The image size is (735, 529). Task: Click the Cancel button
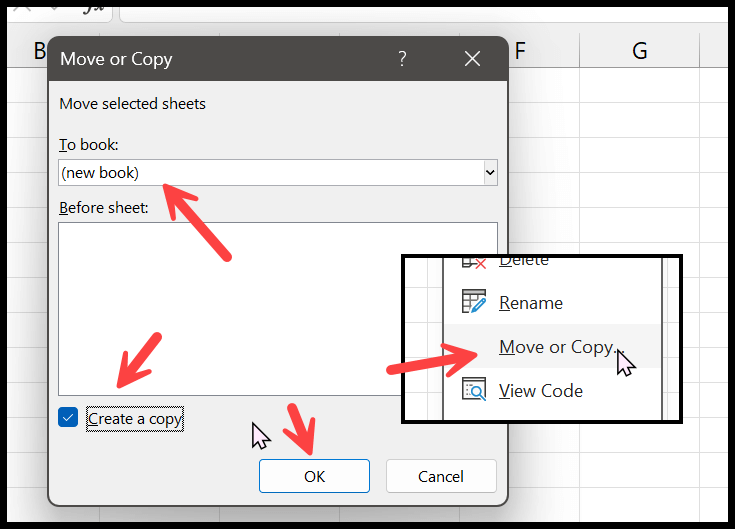coord(441,476)
